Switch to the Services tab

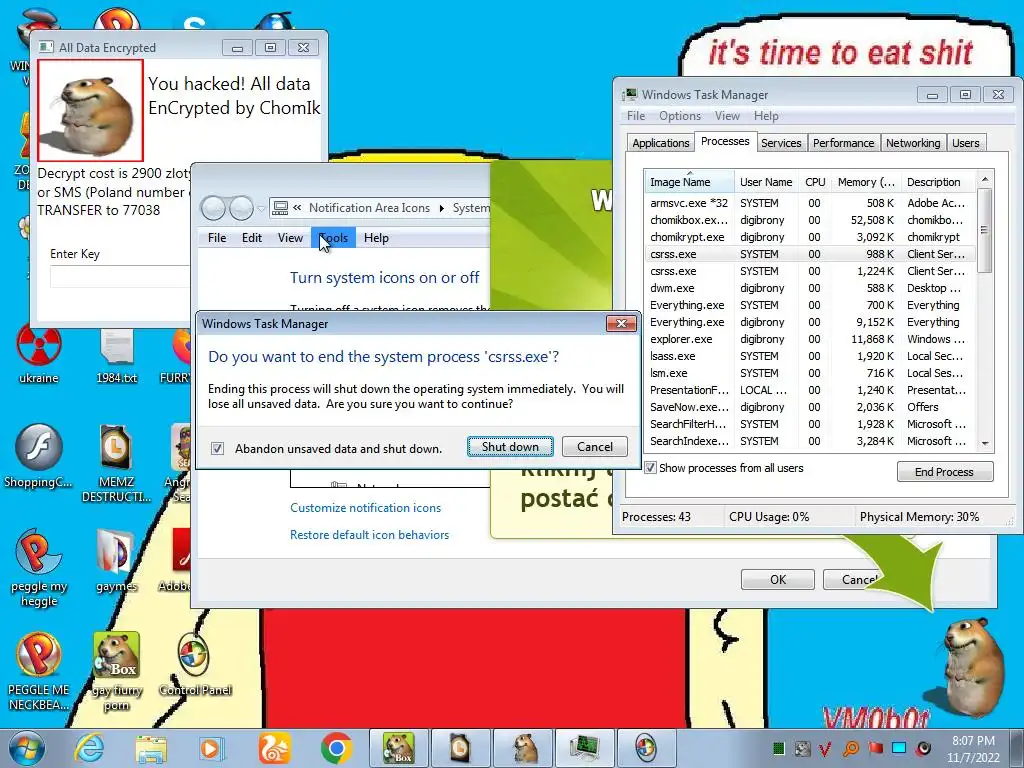[x=781, y=143]
